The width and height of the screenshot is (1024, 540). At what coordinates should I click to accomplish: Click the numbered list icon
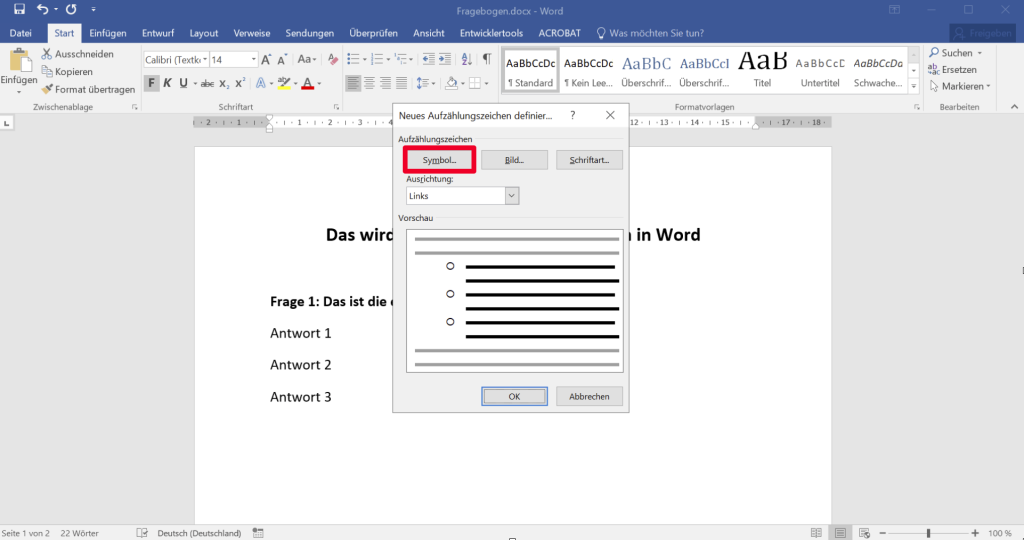point(377,59)
